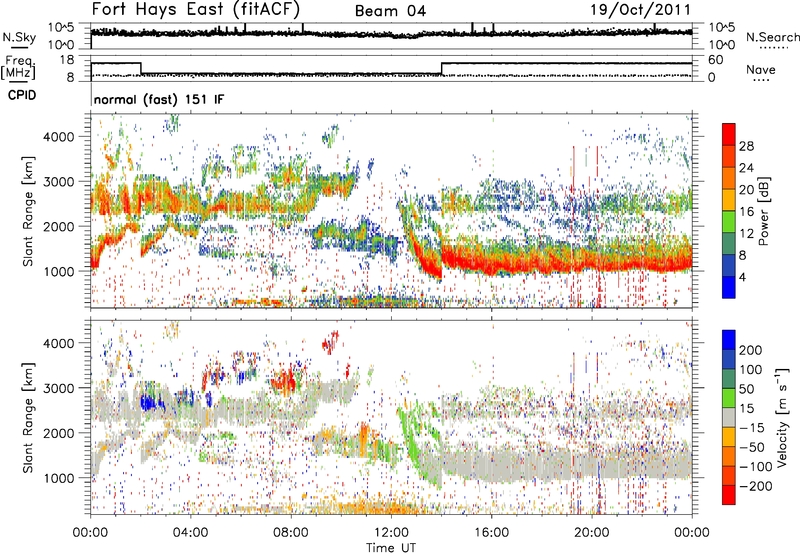Screen dimensions: 800x554
Task: Click power panel 'Slant Range [km]' label
Action: coord(29,211)
